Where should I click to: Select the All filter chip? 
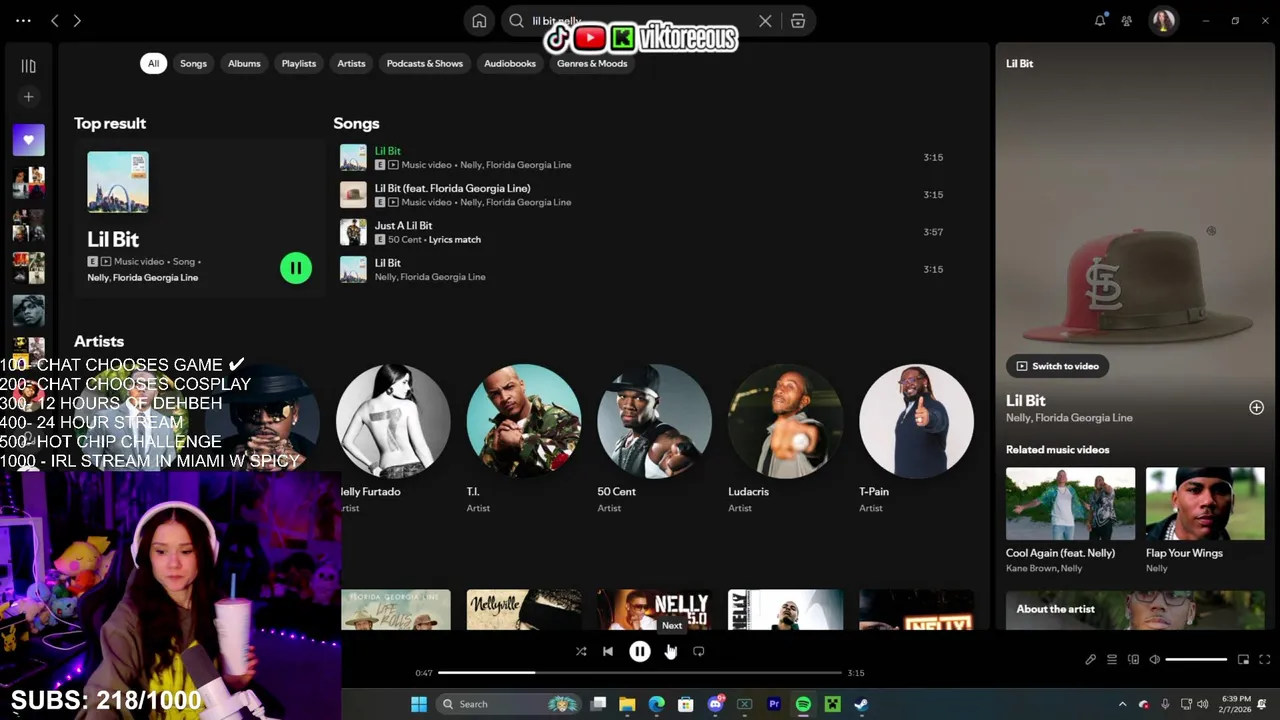pos(153,63)
